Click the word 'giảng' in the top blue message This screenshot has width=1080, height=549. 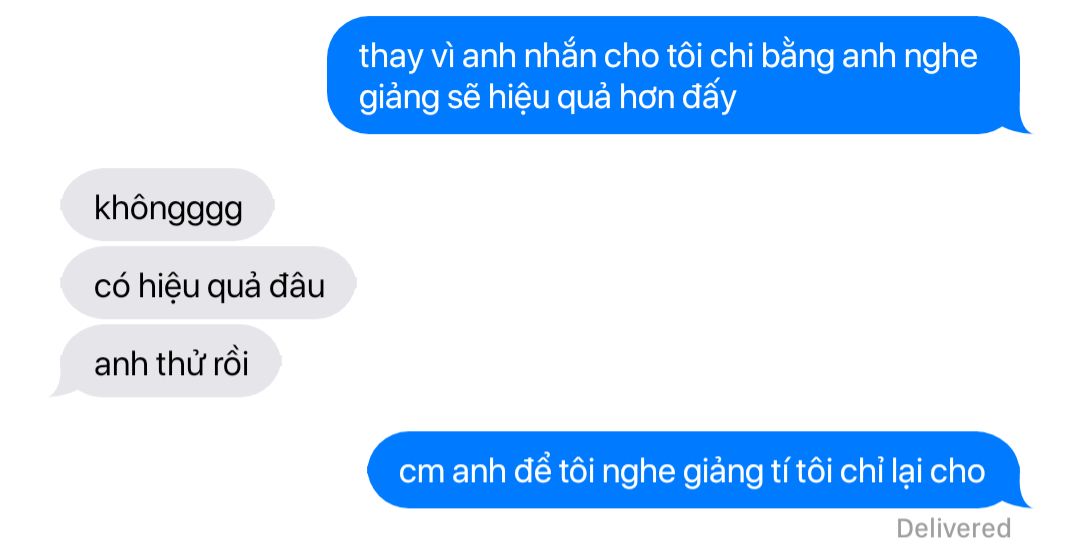[399, 98]
